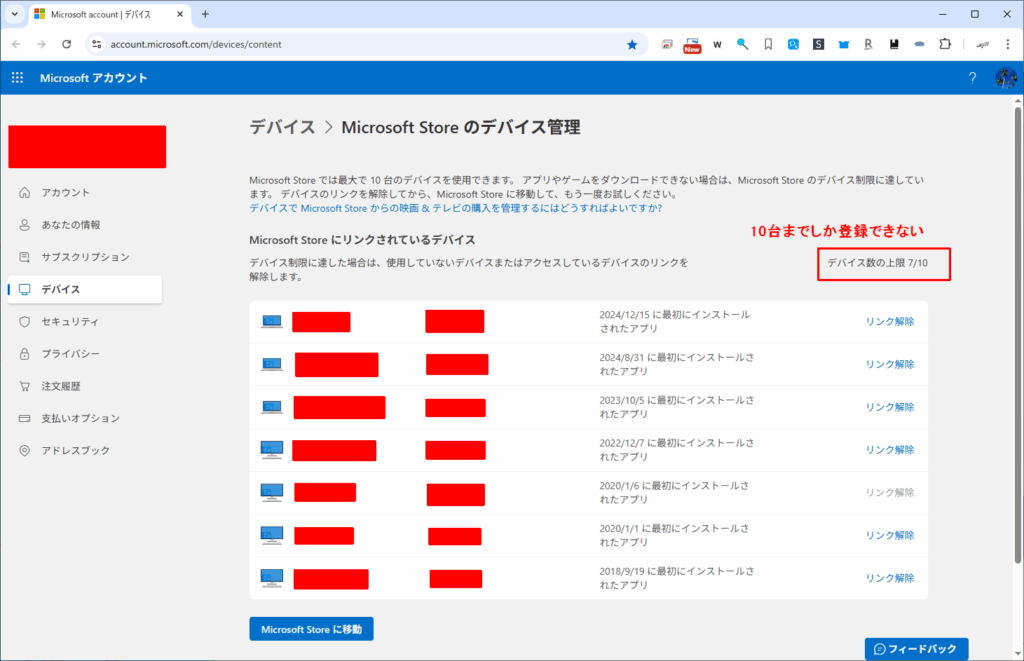Unlink the device installed 2024/12/15
The height and width of the screenshot is (661, 1024).
click(x=889, y=321)
